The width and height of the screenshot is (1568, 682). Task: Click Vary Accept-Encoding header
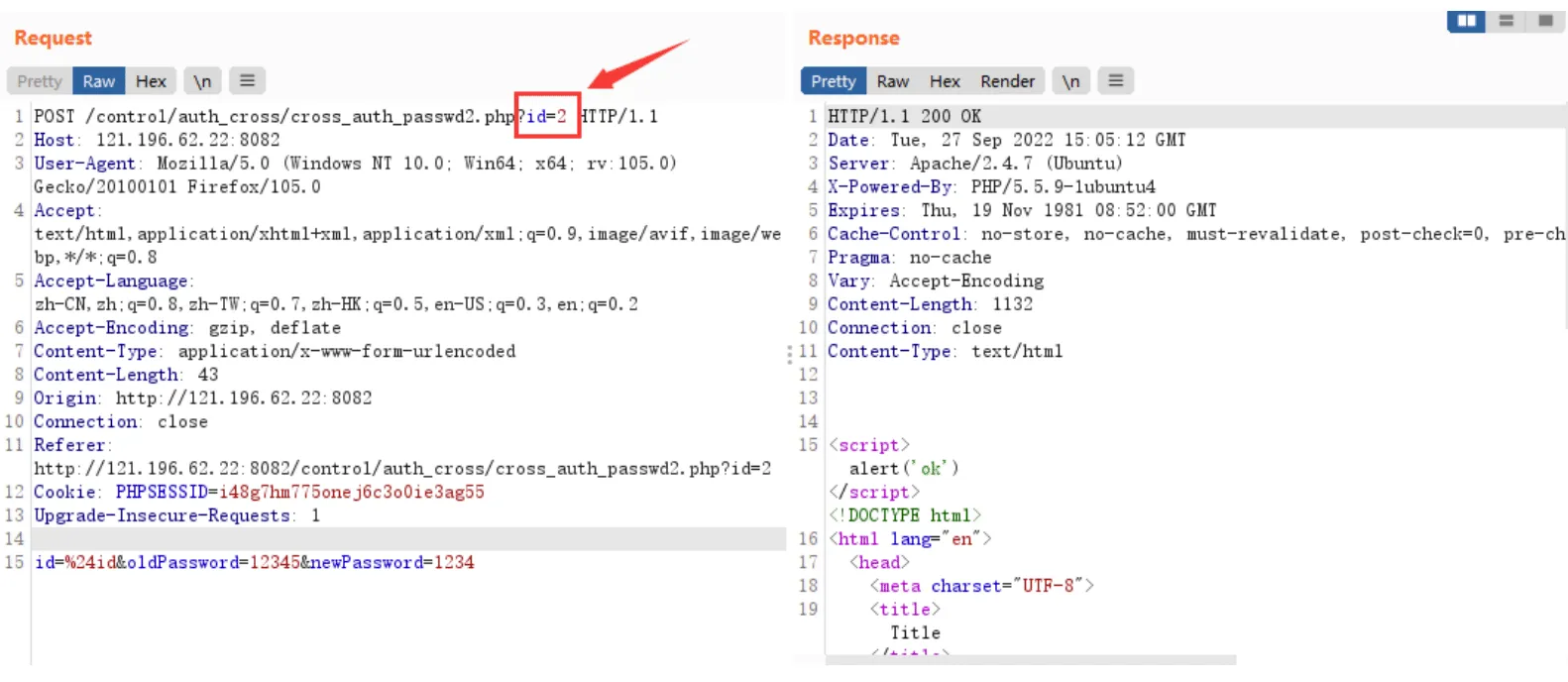click(x=936, y=281)
